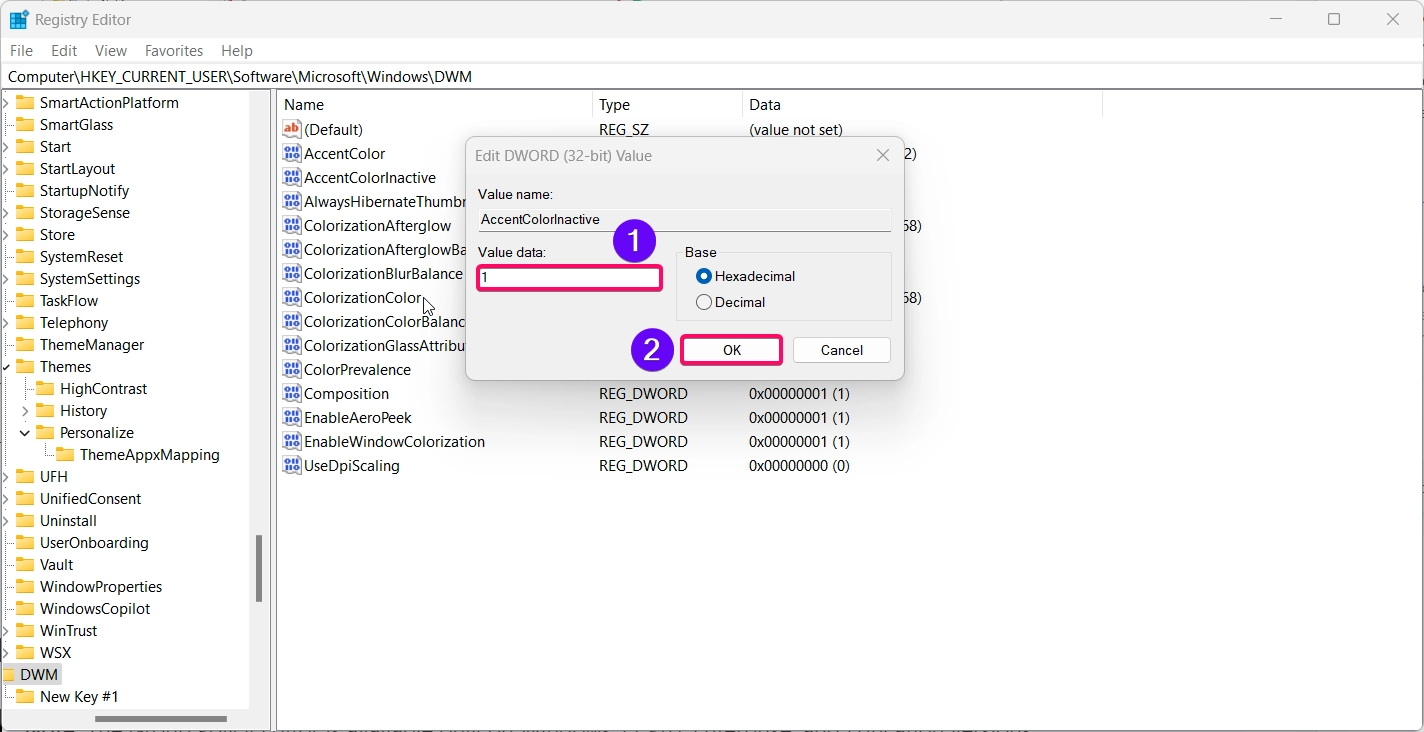The image size is (1424, 732).
Task: Open the Help menu
Action: (x=237, y=50)
